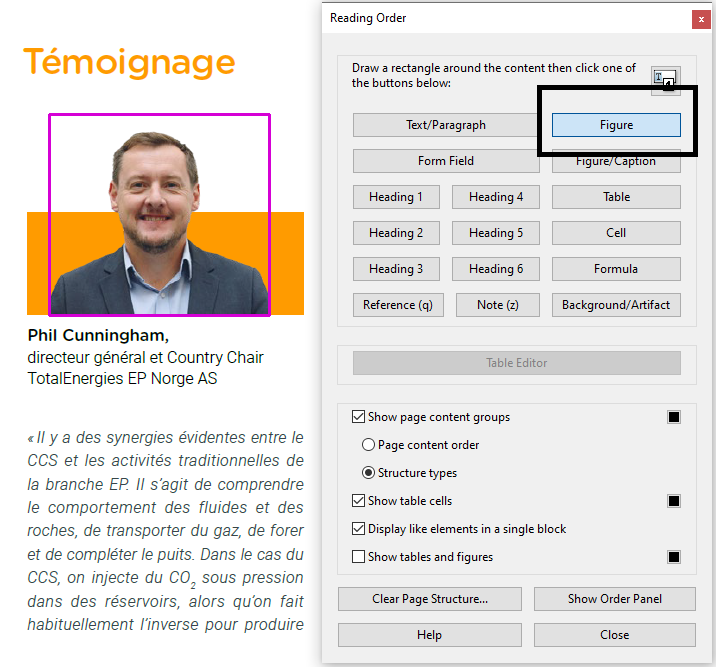The width and height of the screenshot is (716, 667).
Task: Tag selection as Text/Paragraph
Action: (x=446, y=125)
